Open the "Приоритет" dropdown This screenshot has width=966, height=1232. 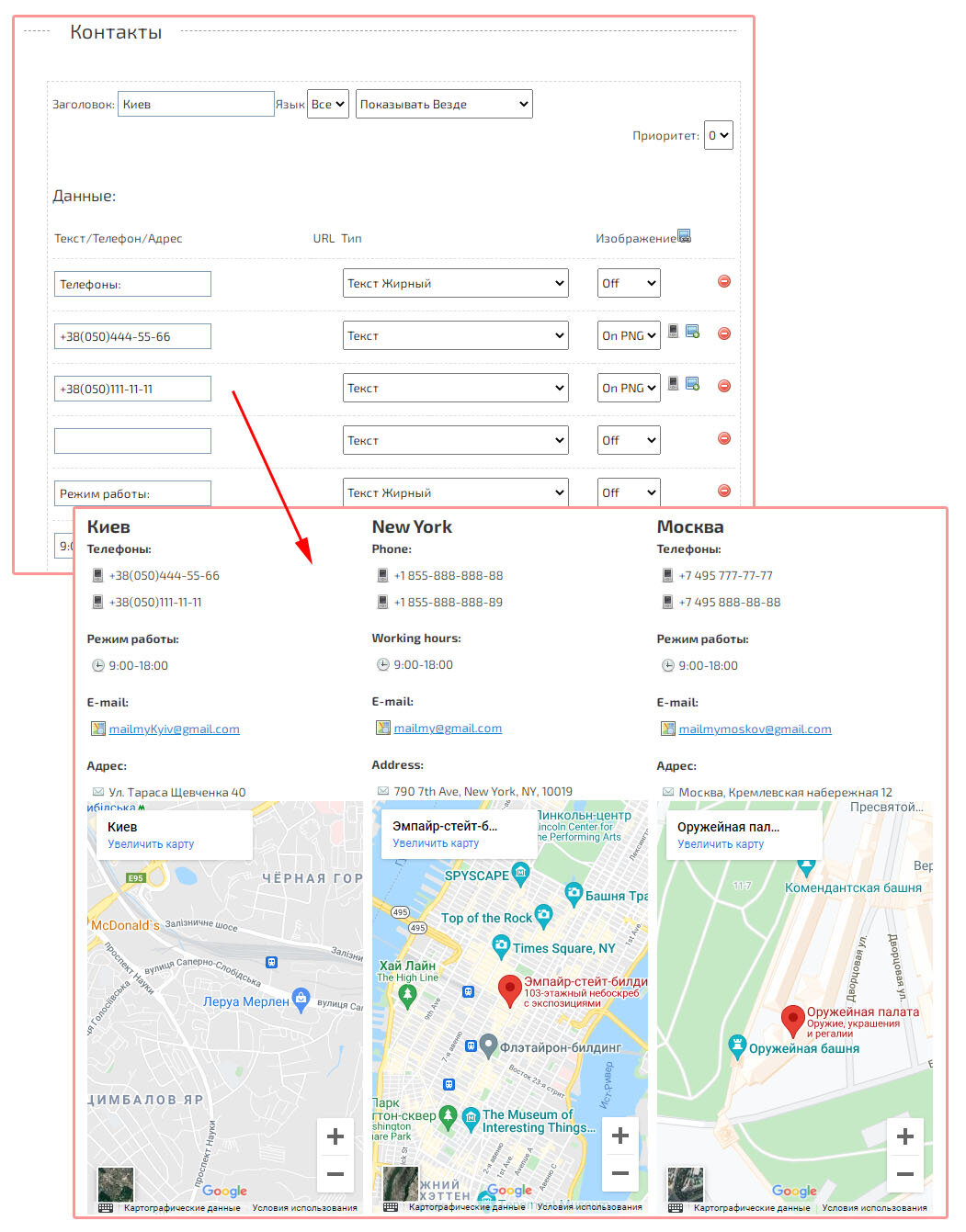coord(718,135)
